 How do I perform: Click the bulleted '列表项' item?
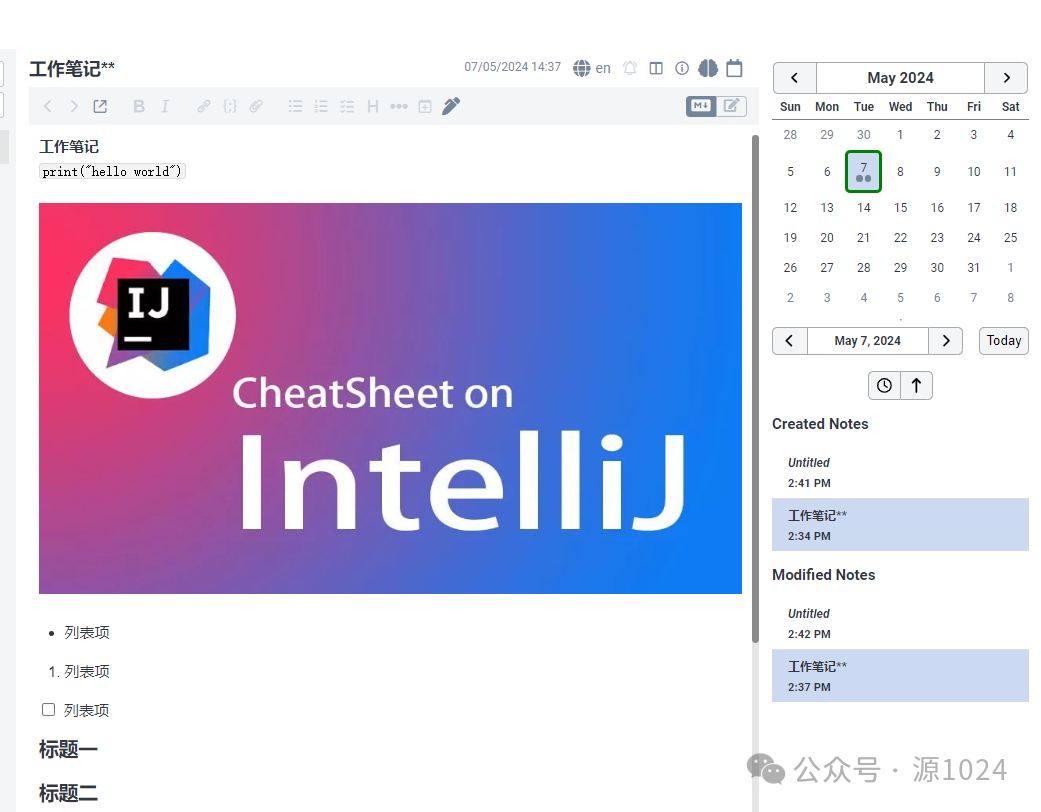tap(87, 633)
